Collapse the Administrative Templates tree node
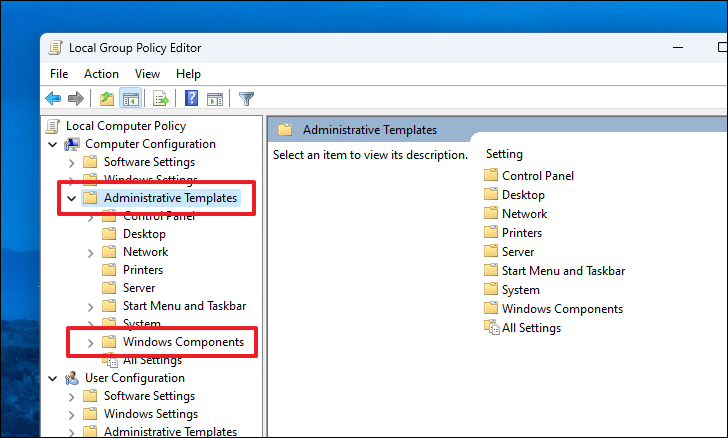The height and width of the screenshot is (438, 728). click(72, 198)
